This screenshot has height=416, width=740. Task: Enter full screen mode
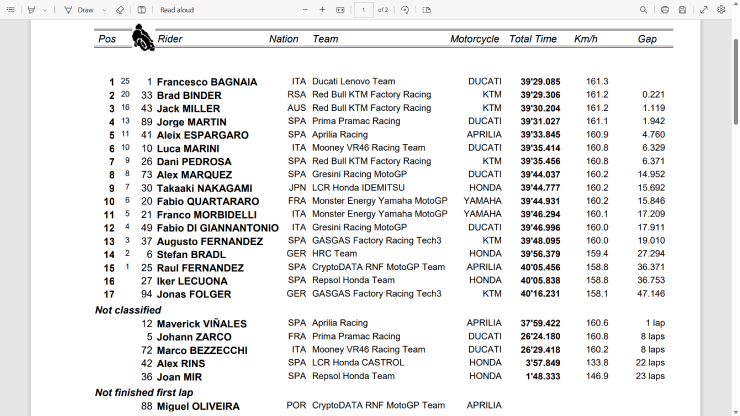click(704, 9)
